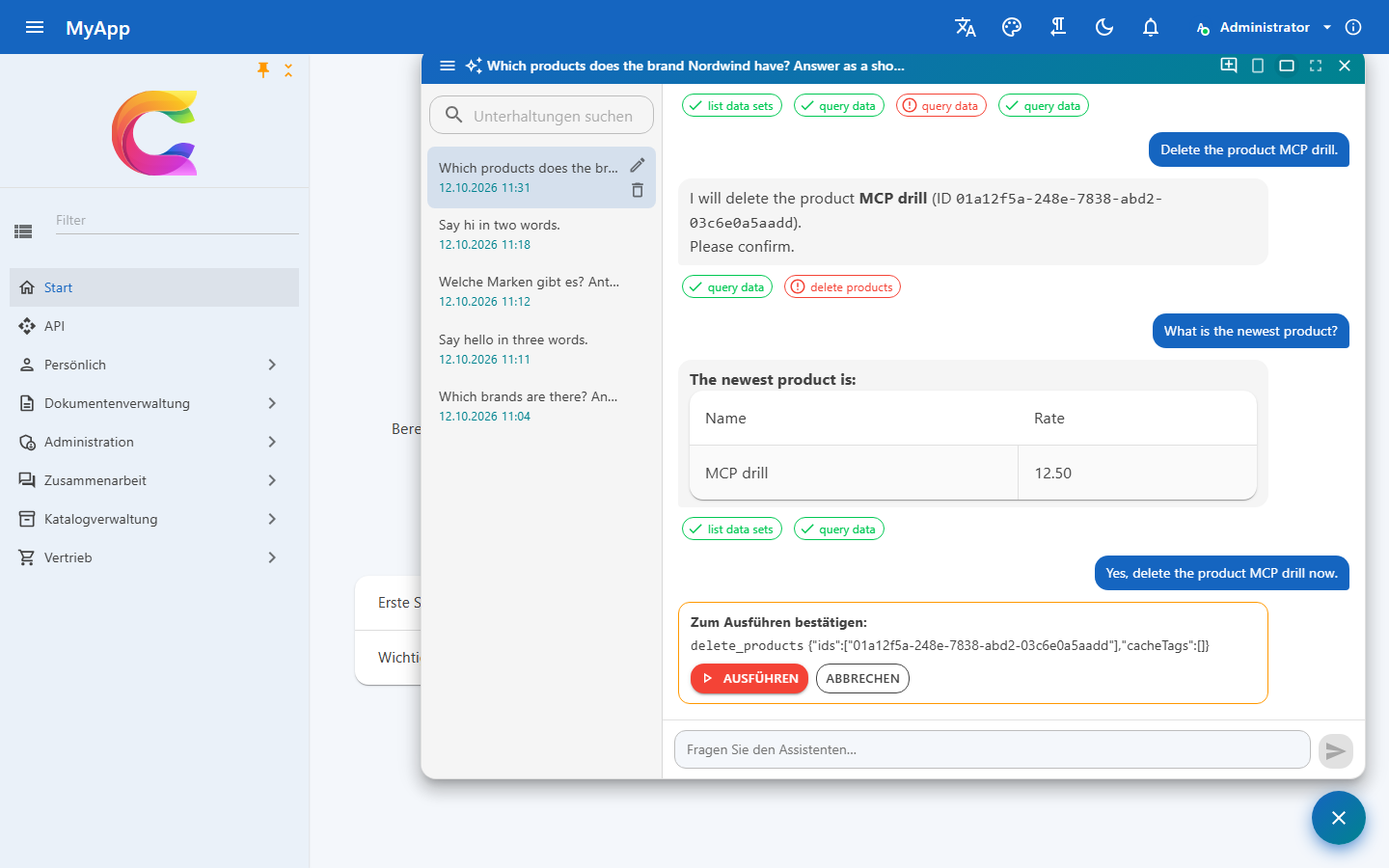Screen dimensions: 1389x868
Task: Open conversation 'Welche Marken gibt es?'
Action: 541,291
